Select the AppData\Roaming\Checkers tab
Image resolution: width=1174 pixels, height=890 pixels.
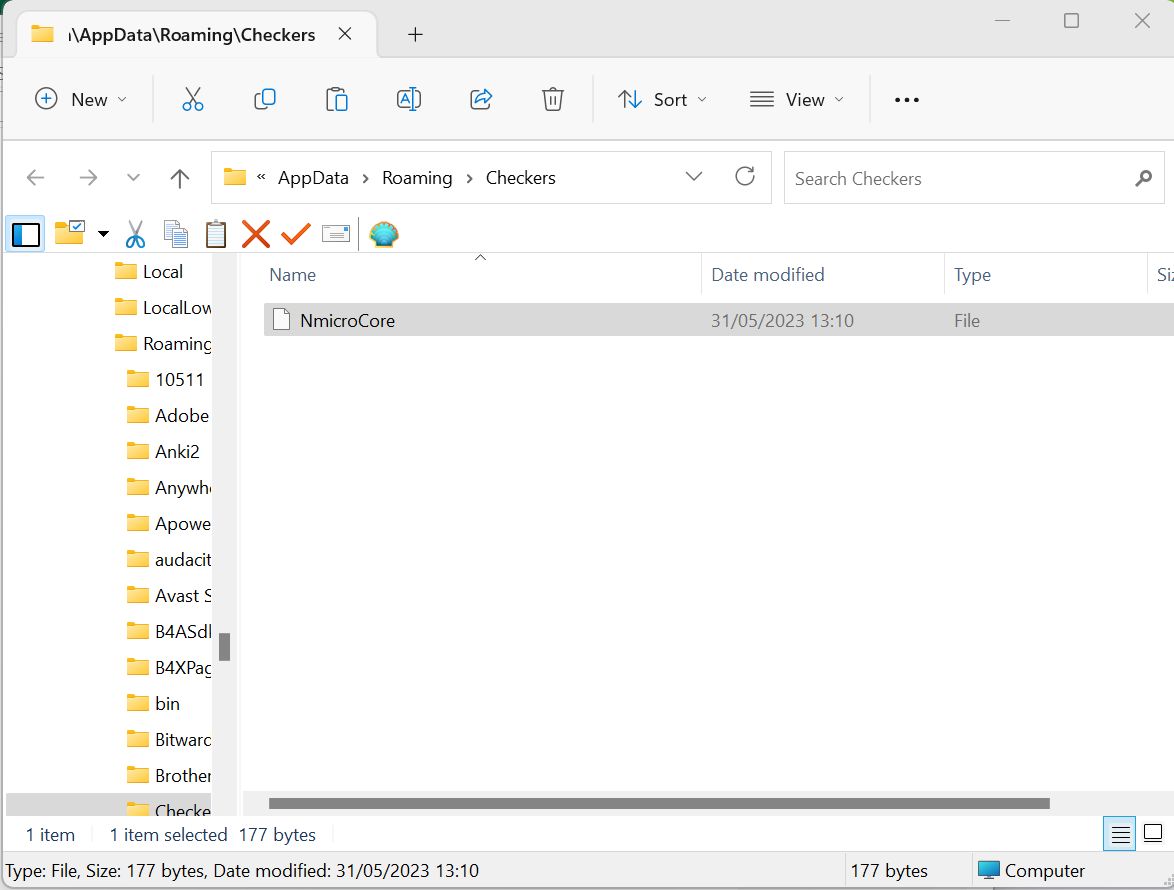tap(191, 34)
